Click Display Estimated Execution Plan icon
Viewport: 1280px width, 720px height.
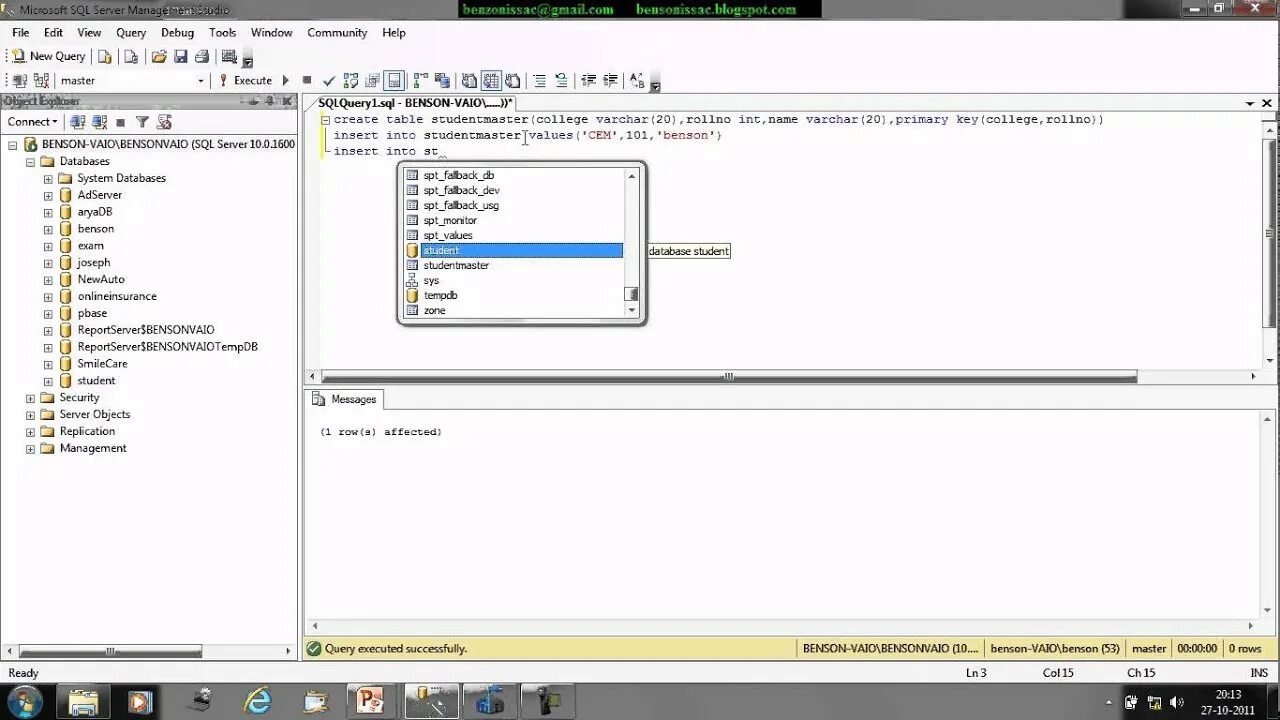[351, 80]
